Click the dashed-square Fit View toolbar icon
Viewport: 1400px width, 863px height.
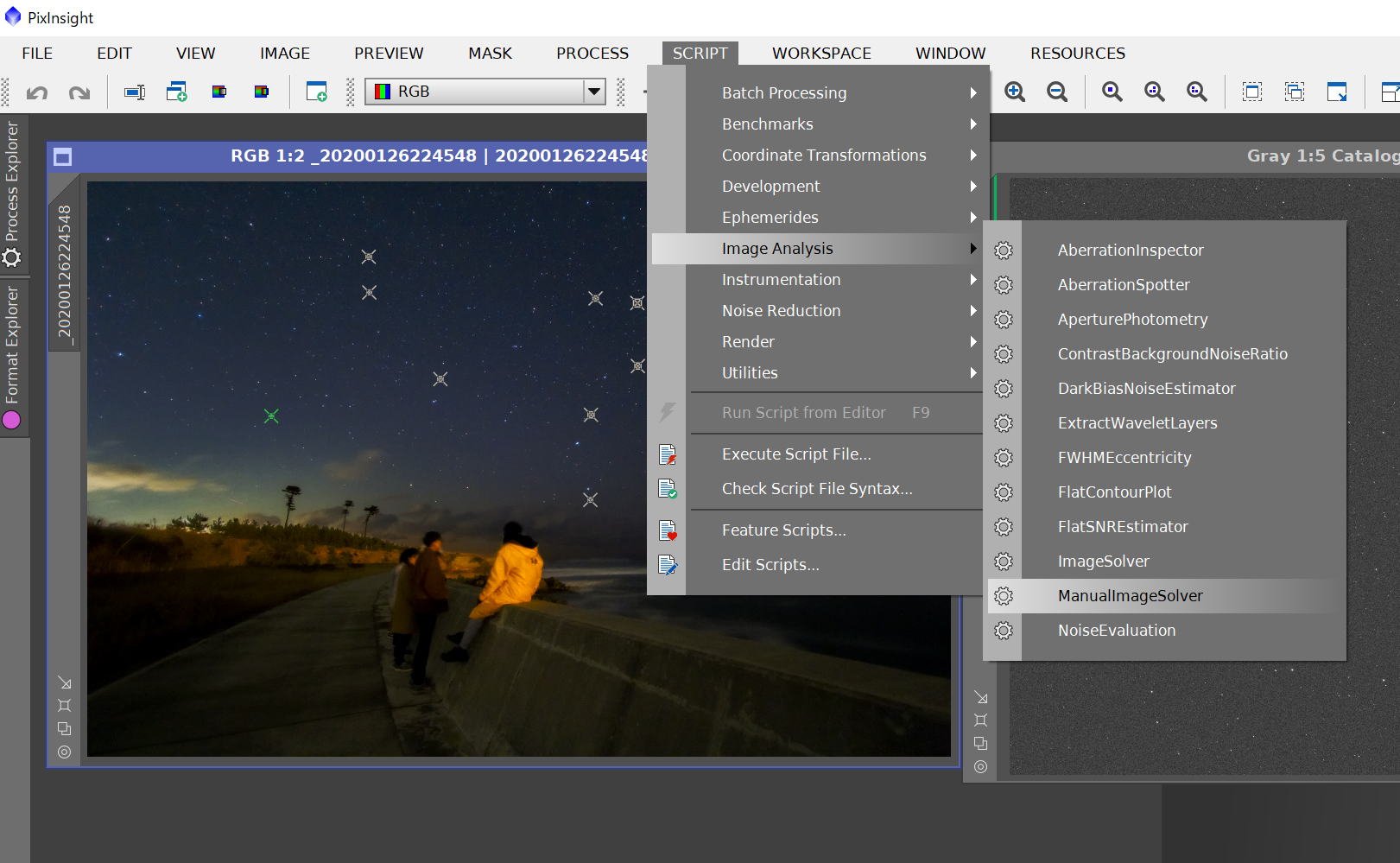(1252, 92)
